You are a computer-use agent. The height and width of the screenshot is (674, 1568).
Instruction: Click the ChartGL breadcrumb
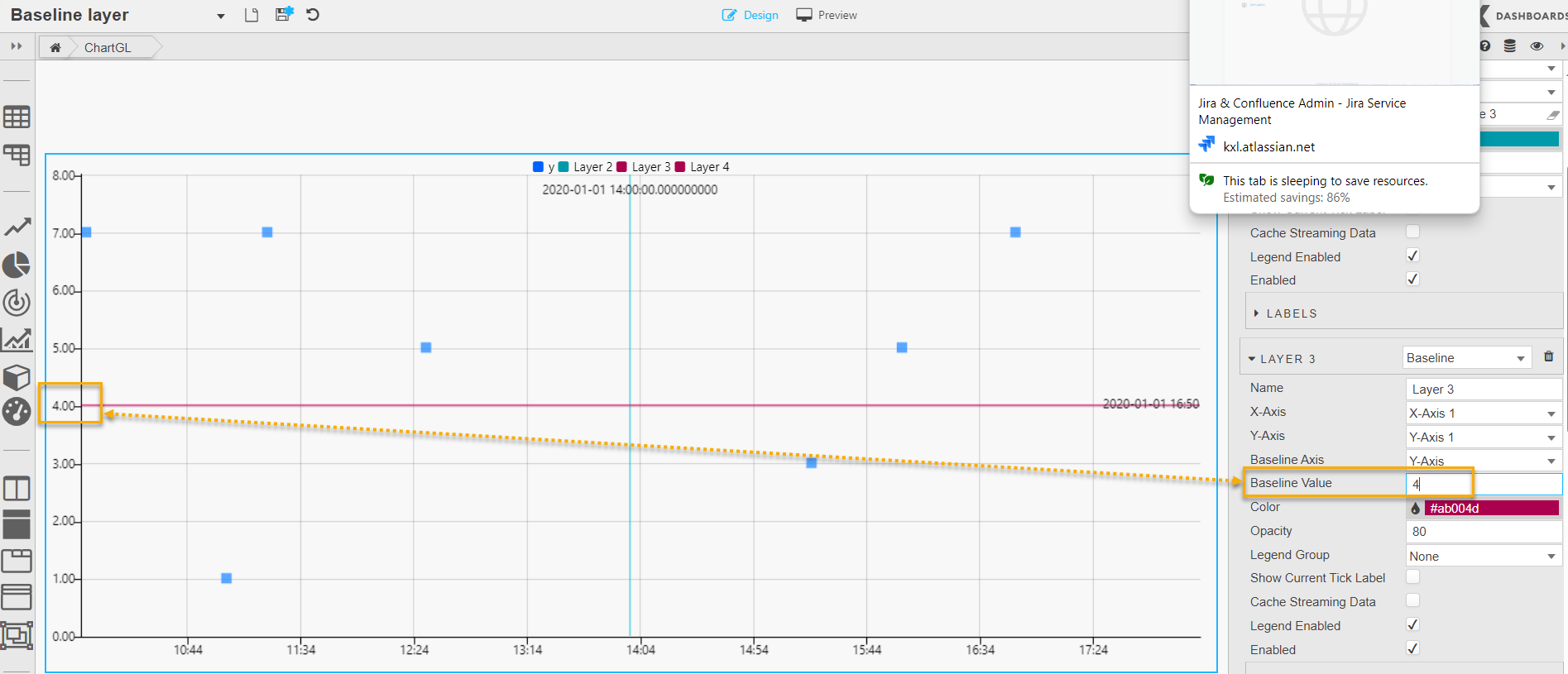pyautogui.click(x=108, y=48)
